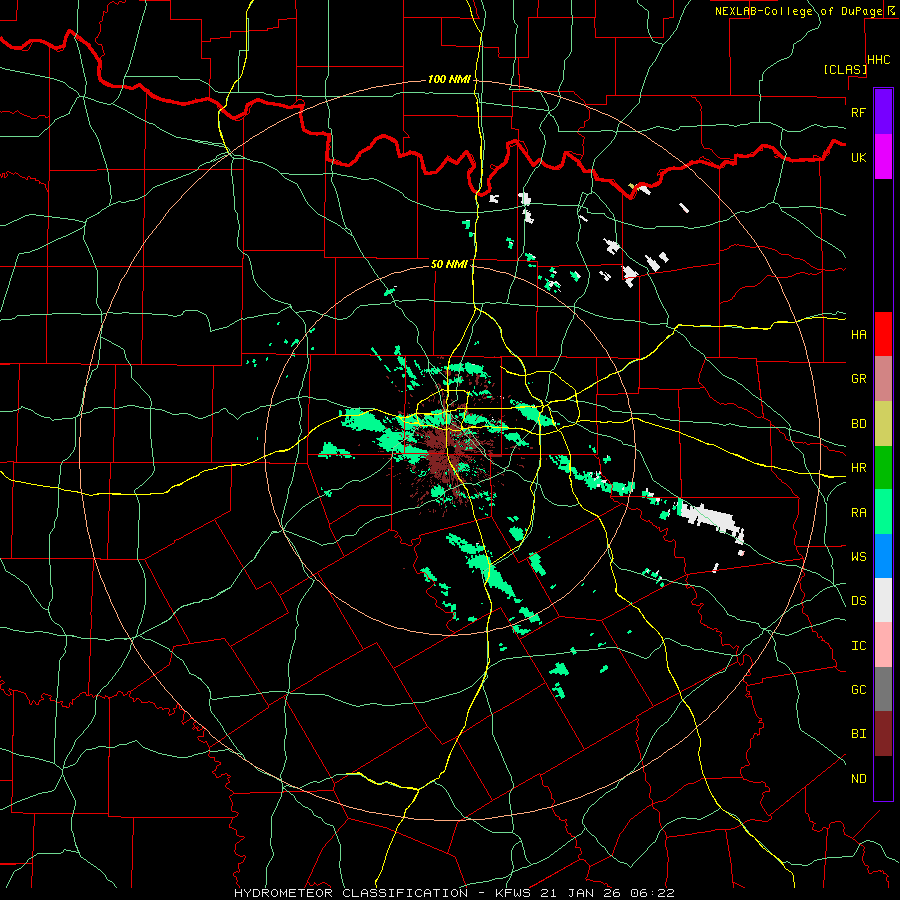Click the ND legend label
The height and width of the screenshot is (900, 900).
click(858, 778)
